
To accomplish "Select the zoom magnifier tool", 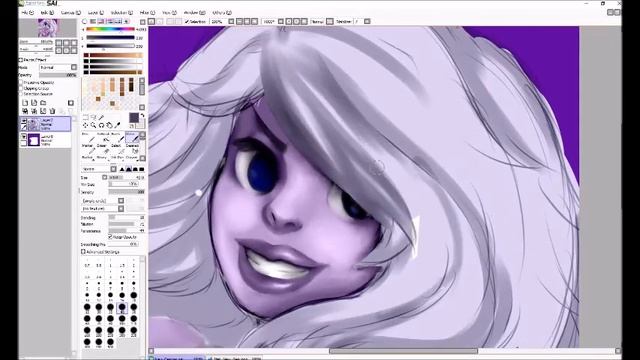I will coord(93,125).
